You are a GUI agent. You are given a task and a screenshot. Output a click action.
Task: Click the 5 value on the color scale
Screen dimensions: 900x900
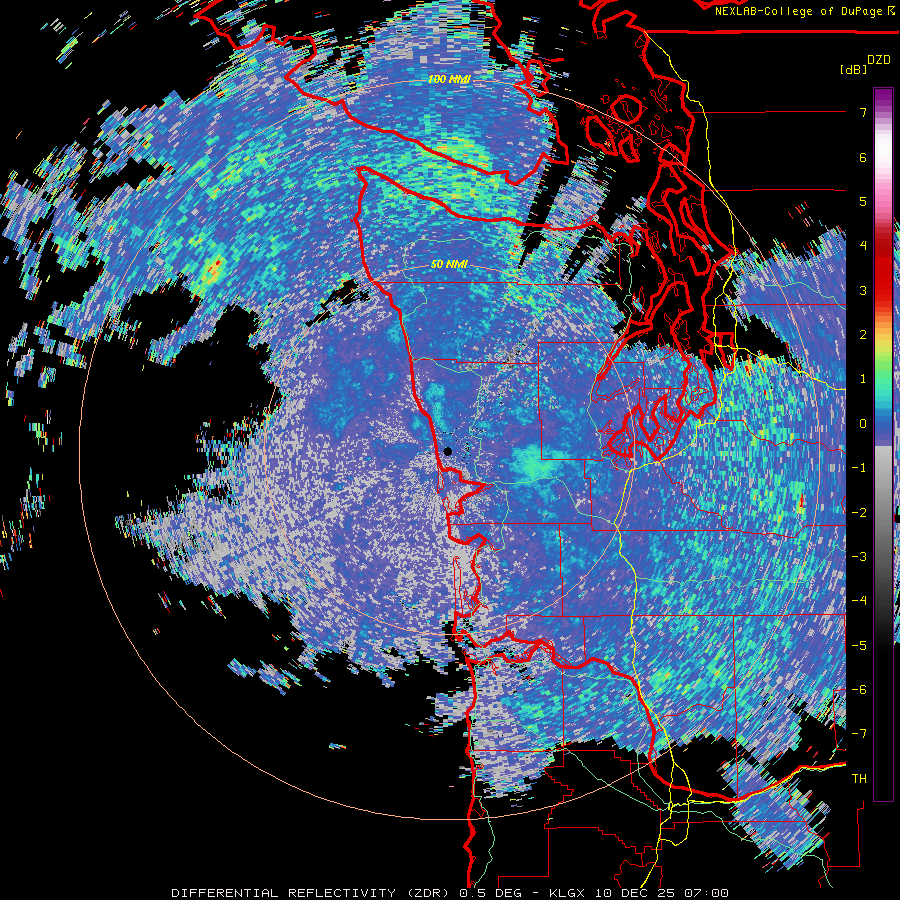click(x=863, y=201)
